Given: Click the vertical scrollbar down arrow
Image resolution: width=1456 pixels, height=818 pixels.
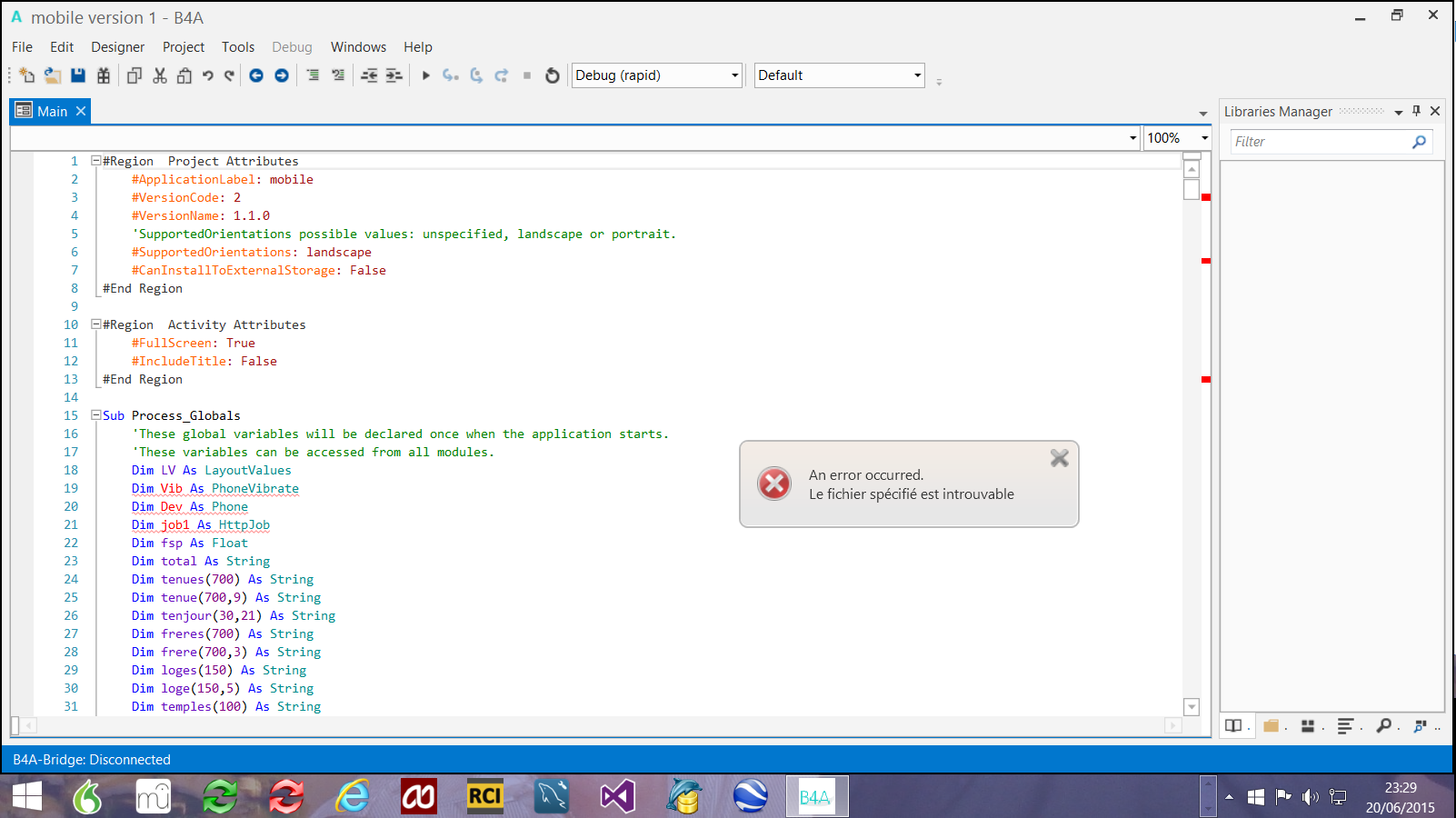Looking at the screenshot, I should coord(1192,707).
